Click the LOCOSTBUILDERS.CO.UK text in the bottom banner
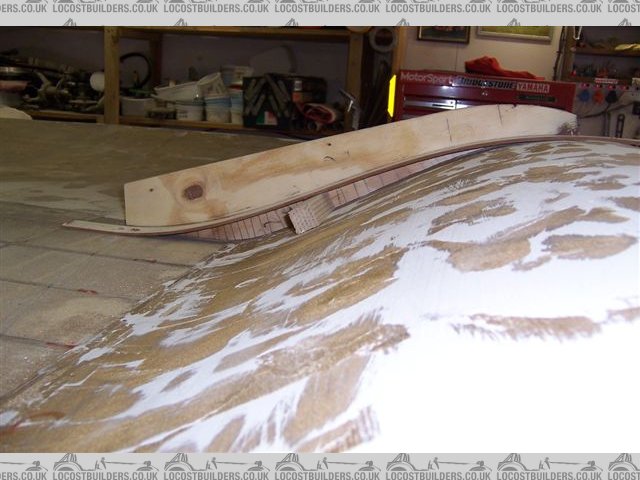 pyautogui.click(x=330, y=471)
